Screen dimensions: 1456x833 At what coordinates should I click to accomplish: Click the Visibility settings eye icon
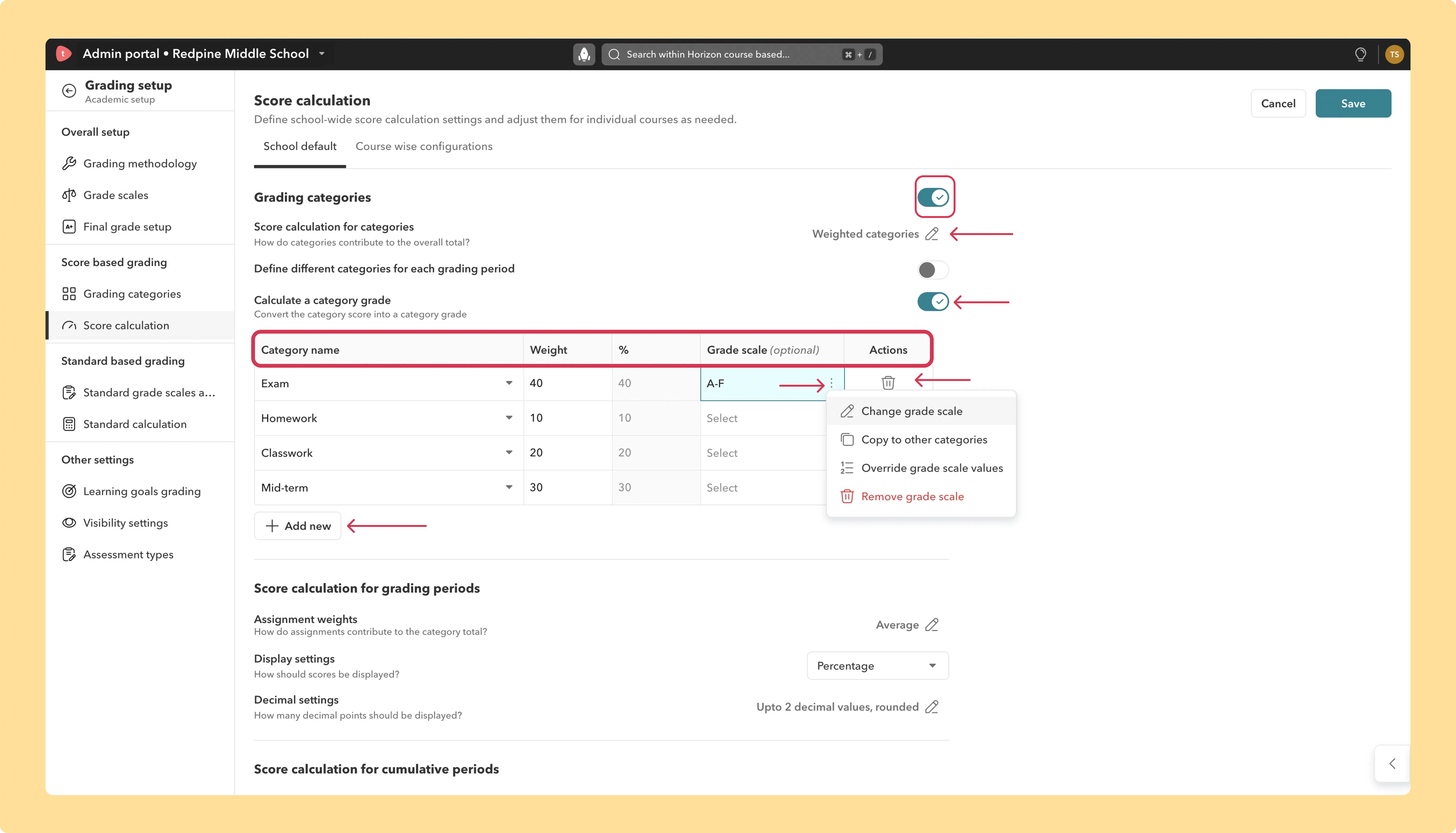click(69, 523)
